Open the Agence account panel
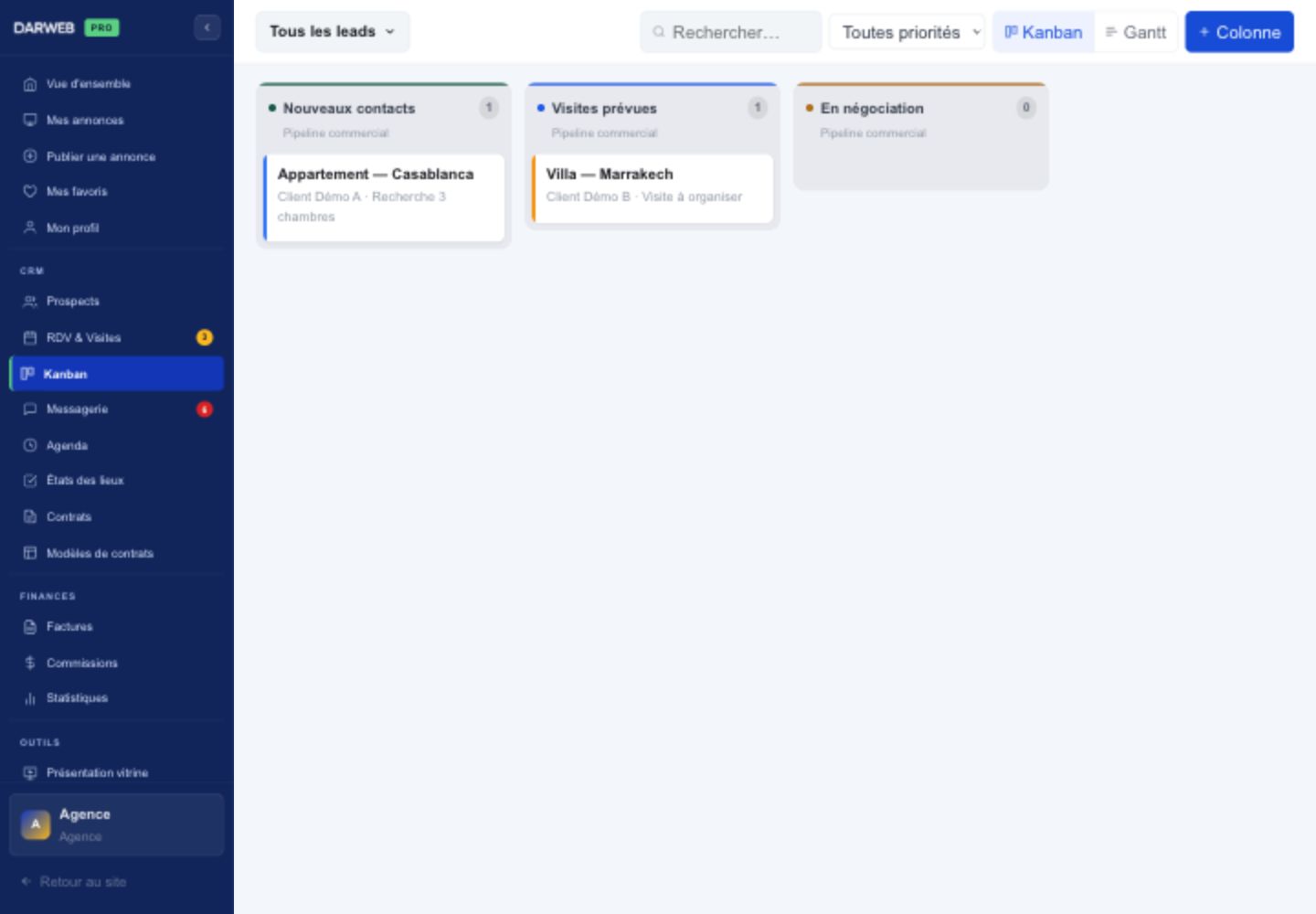The height and width of the screenshot is (914, 1316). coord(116,824)
